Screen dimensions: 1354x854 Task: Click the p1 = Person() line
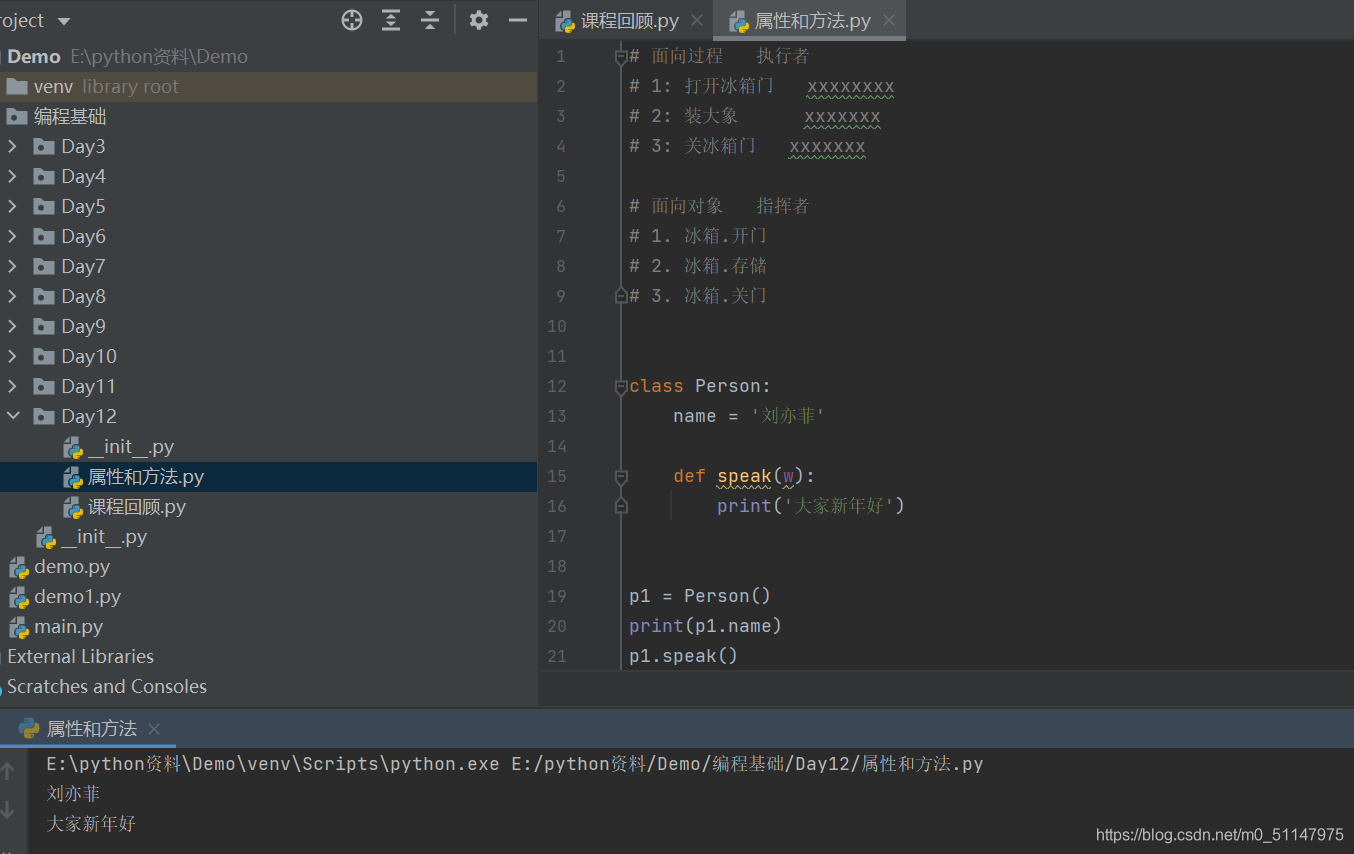[x=700, y=596]
